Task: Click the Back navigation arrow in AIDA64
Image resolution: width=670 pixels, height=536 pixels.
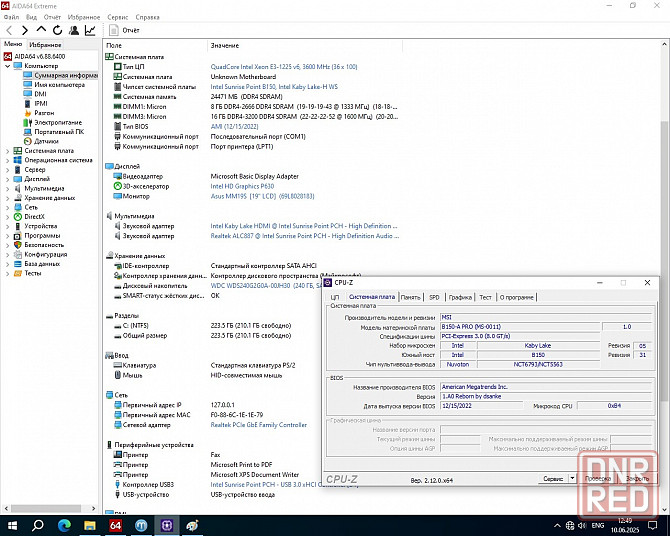Action: [9, 30]
